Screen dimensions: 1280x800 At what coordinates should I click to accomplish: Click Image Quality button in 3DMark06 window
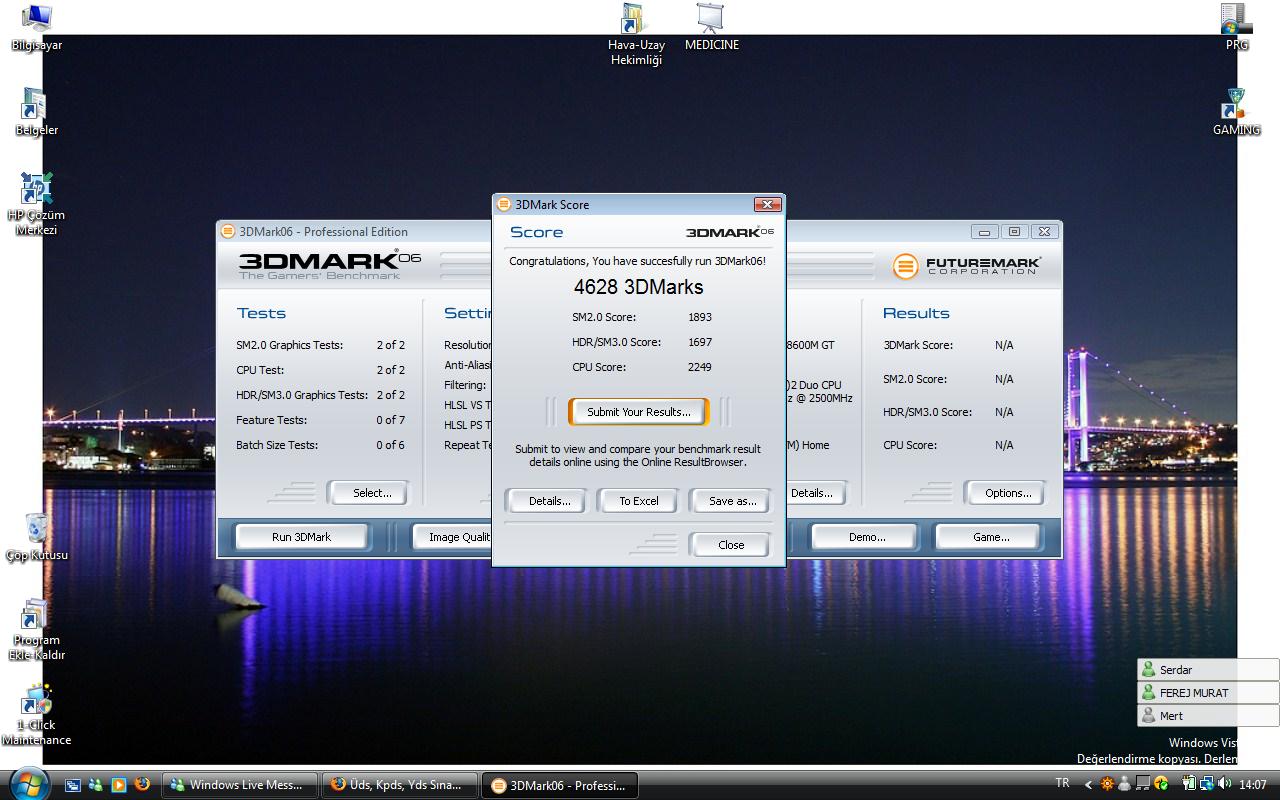coord(454,537)
